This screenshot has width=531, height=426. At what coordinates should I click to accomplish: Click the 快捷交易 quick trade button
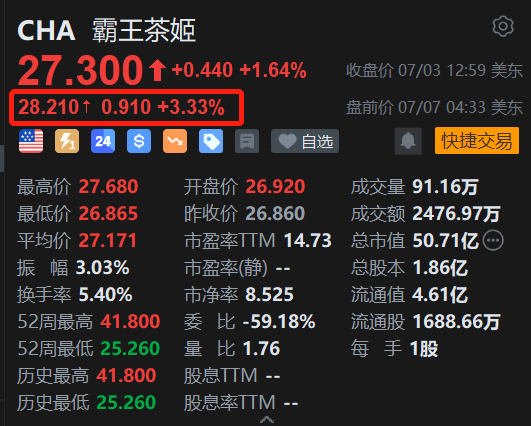click(x=477, y=141)
